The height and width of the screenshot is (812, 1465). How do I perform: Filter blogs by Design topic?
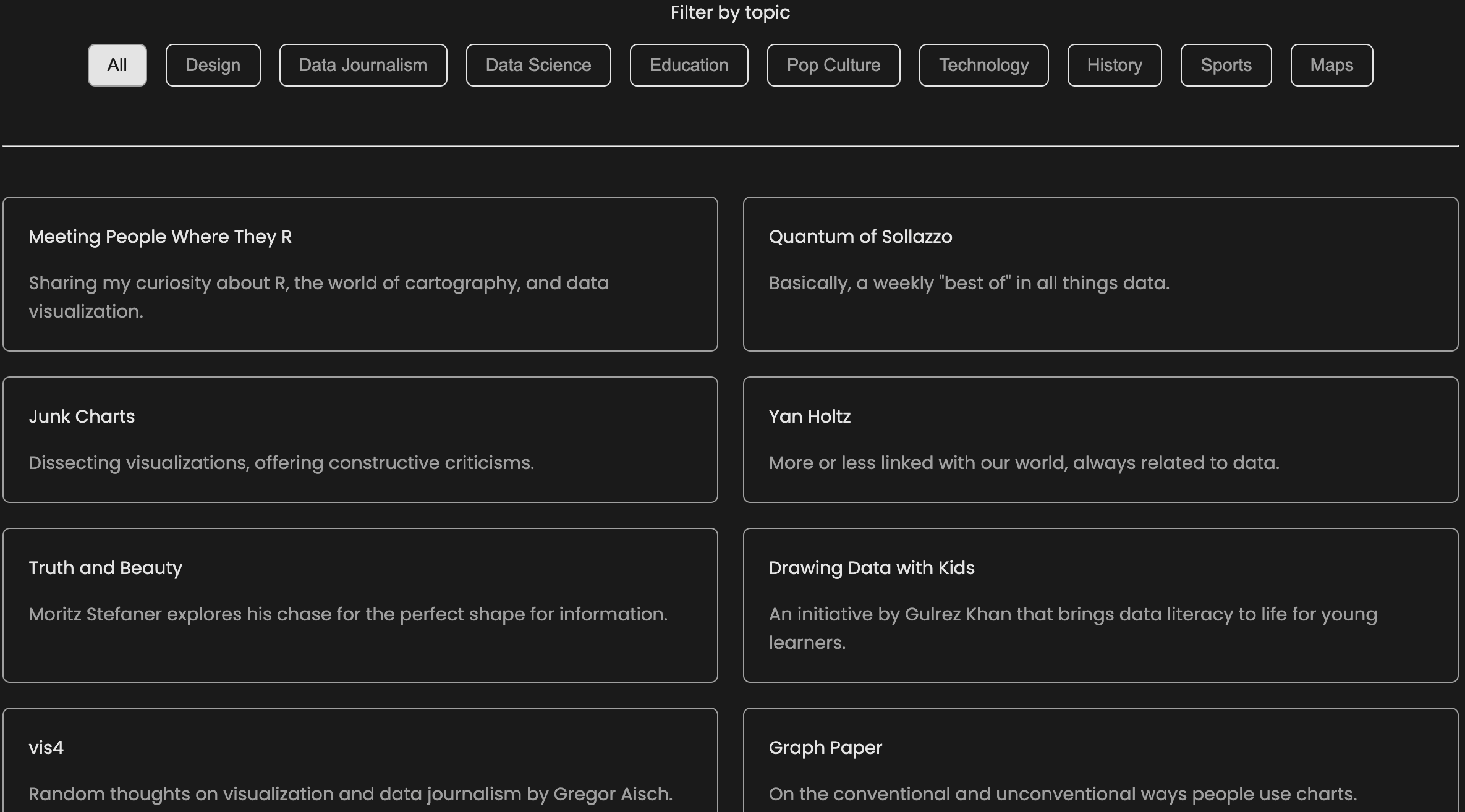point(213,65)
